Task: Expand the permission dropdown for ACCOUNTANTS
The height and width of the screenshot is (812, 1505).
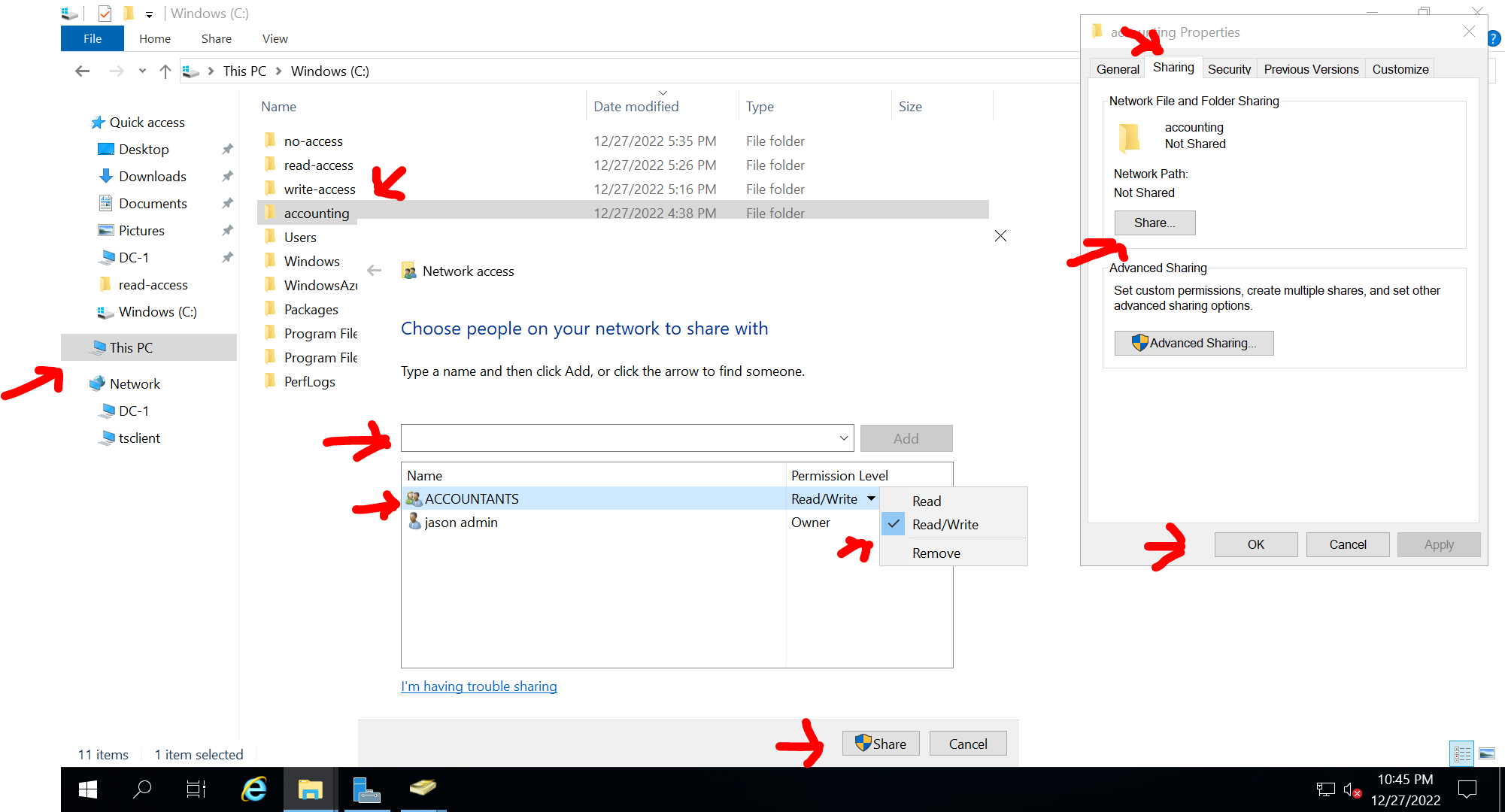Action: pos(869,498)
